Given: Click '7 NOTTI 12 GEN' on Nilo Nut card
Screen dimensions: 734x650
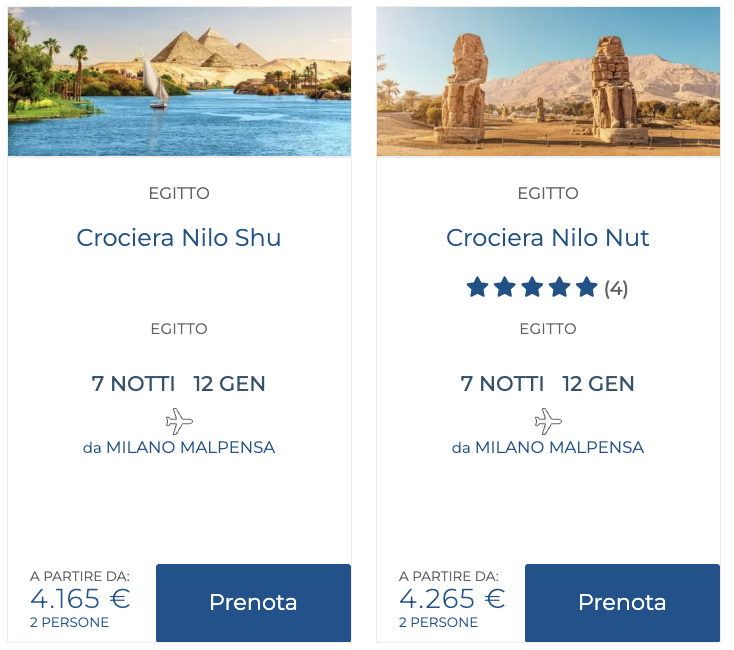Looking at the screenshot, I should pos(548,384).
